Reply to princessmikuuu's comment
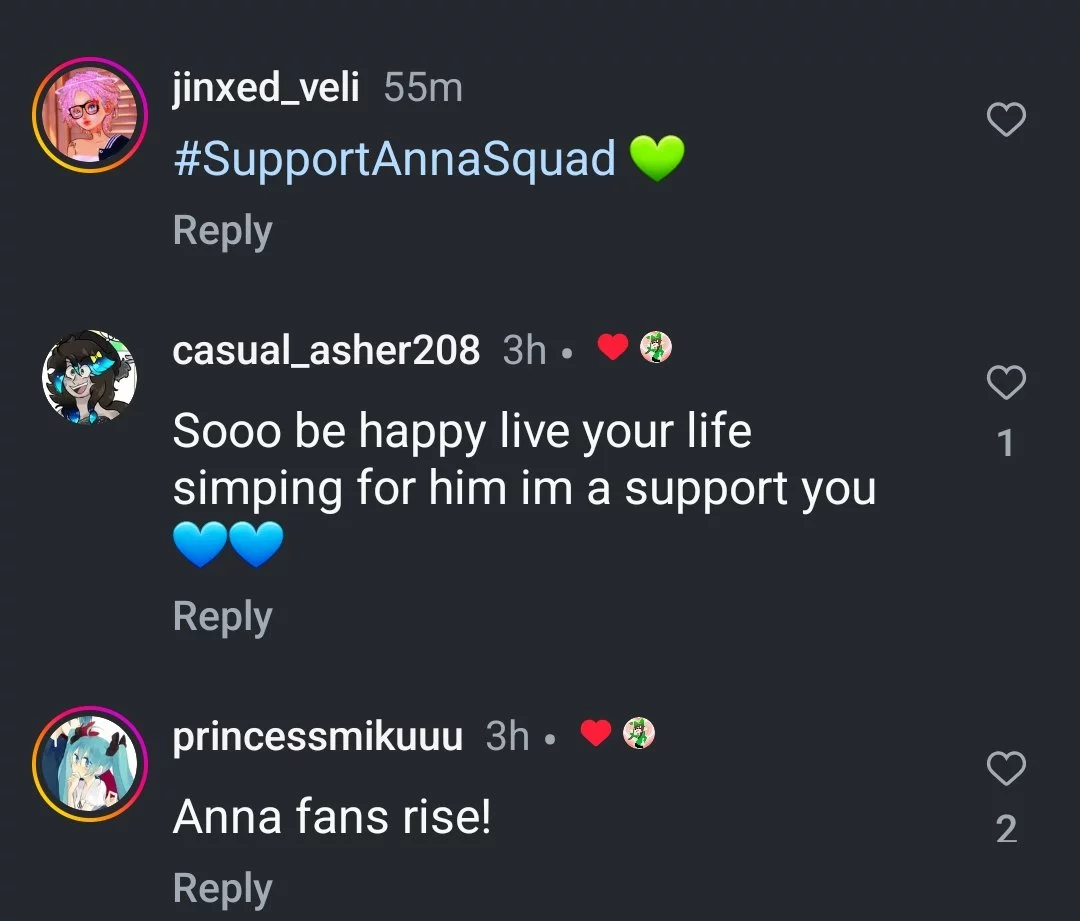This screenshot has height=921, width=1080. [x=222, y=889]
